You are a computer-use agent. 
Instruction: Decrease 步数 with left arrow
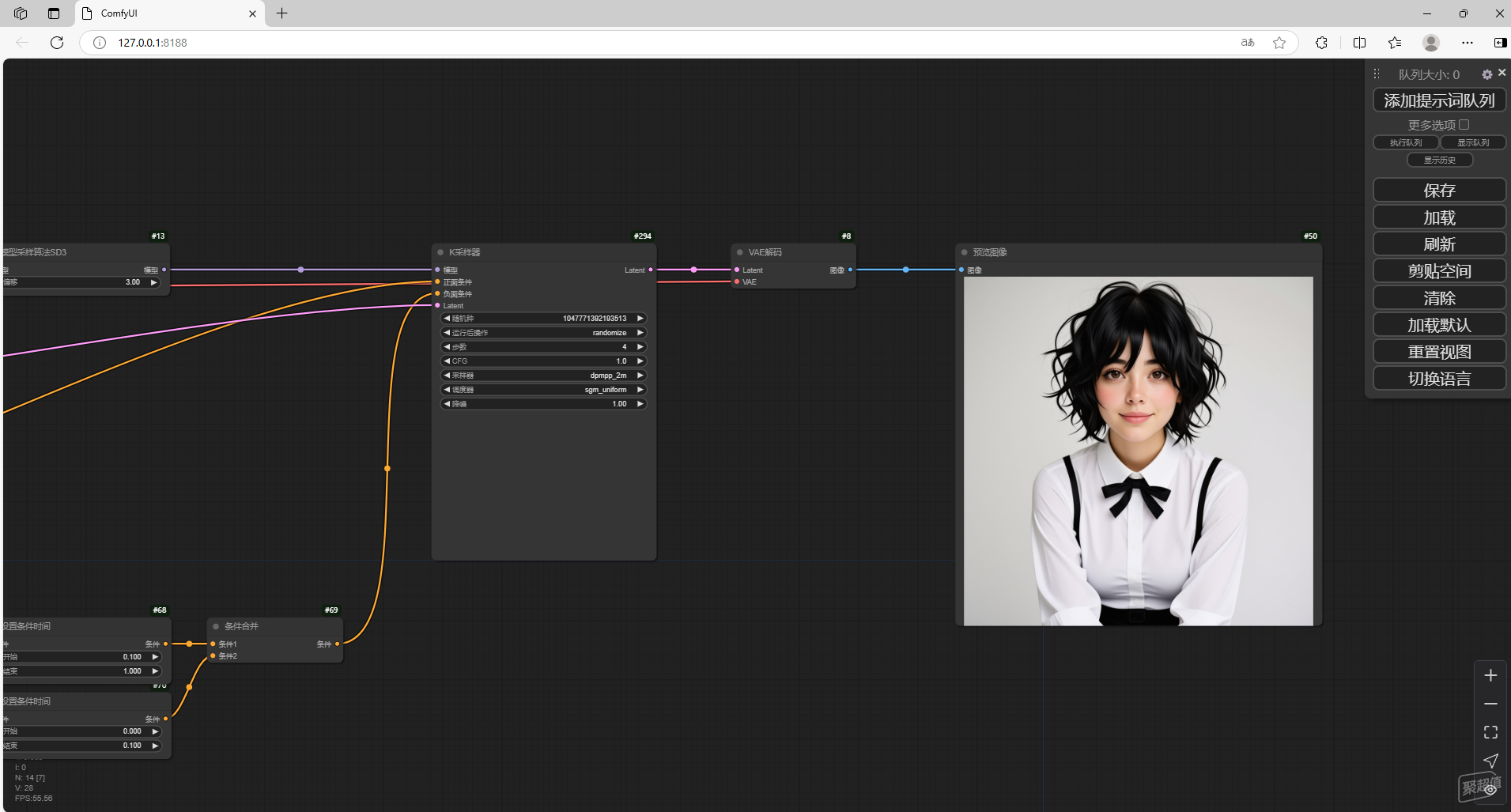(447, 347)
